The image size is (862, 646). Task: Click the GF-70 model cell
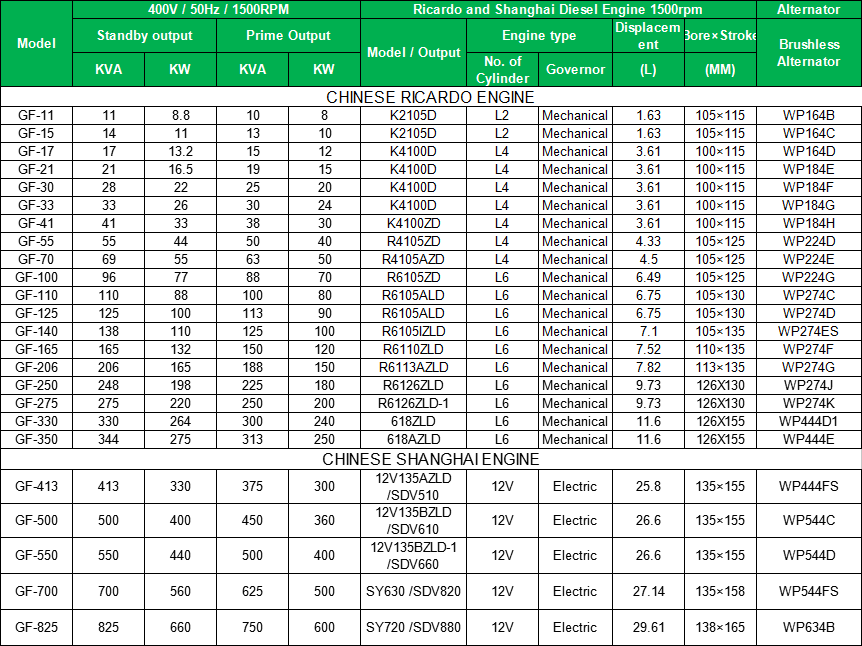click(36, 259)
